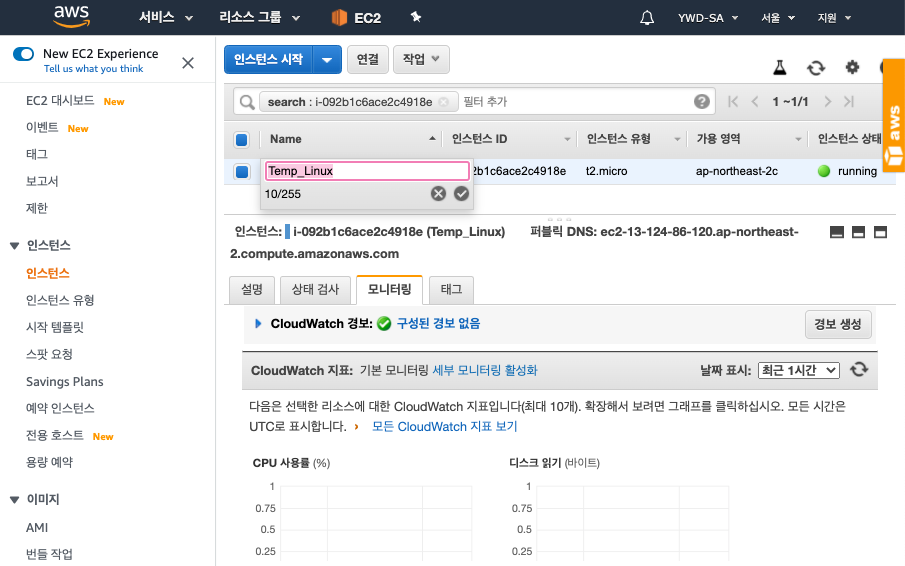Open 이벤트 in sidebar

[x=42, y=128]
